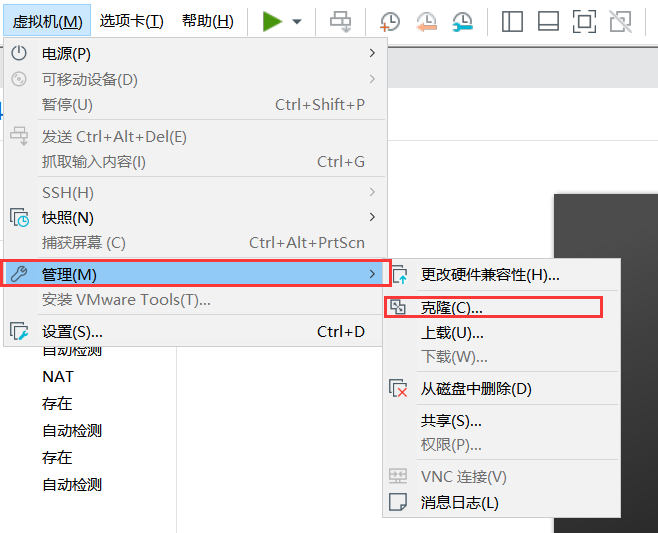Open 消息日志(L) in submenu

point(502,502)
